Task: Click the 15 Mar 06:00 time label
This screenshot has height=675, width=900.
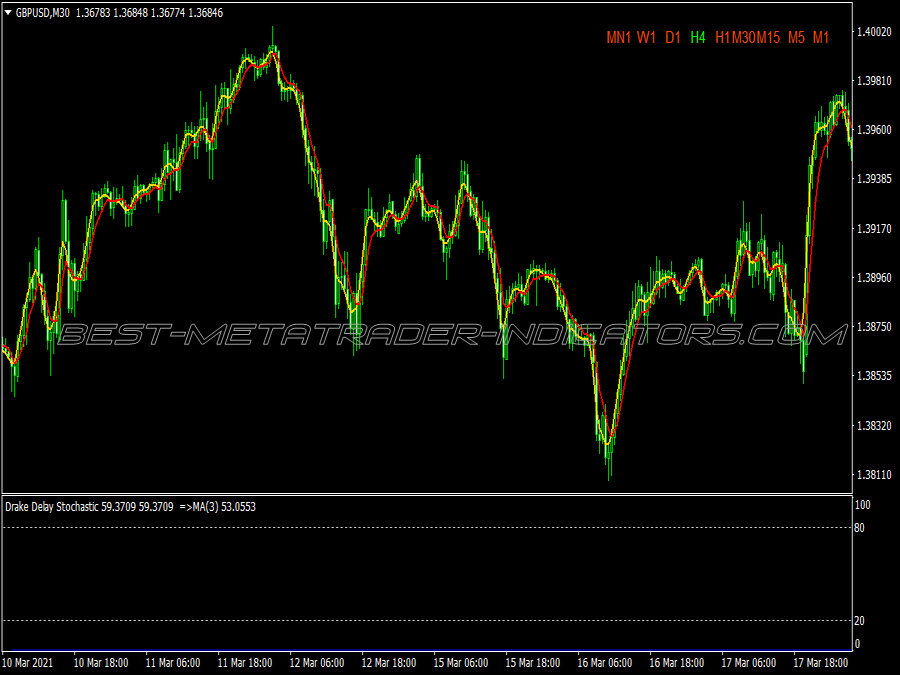Action: point(461,663)
